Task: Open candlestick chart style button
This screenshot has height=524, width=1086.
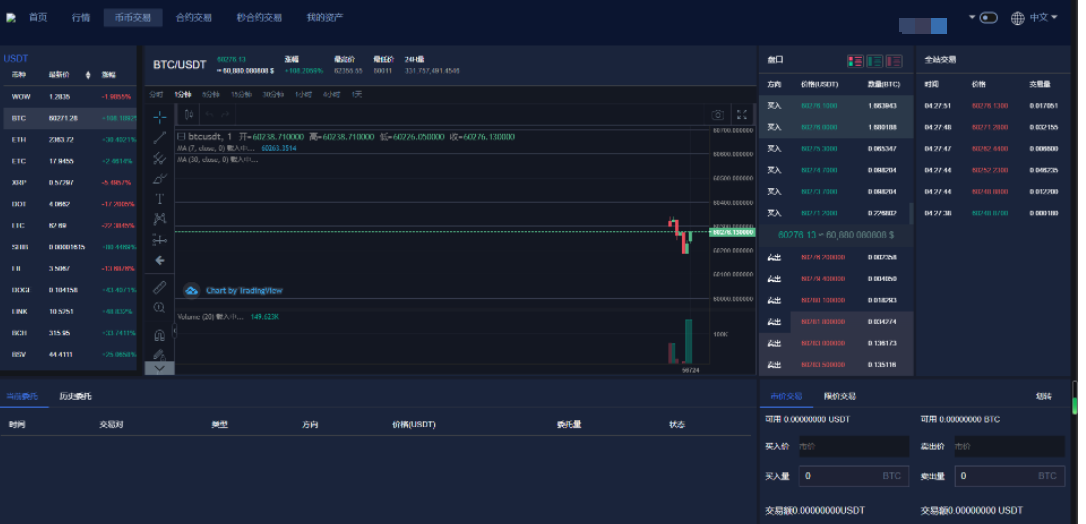Action: click(x=188, y=115)
